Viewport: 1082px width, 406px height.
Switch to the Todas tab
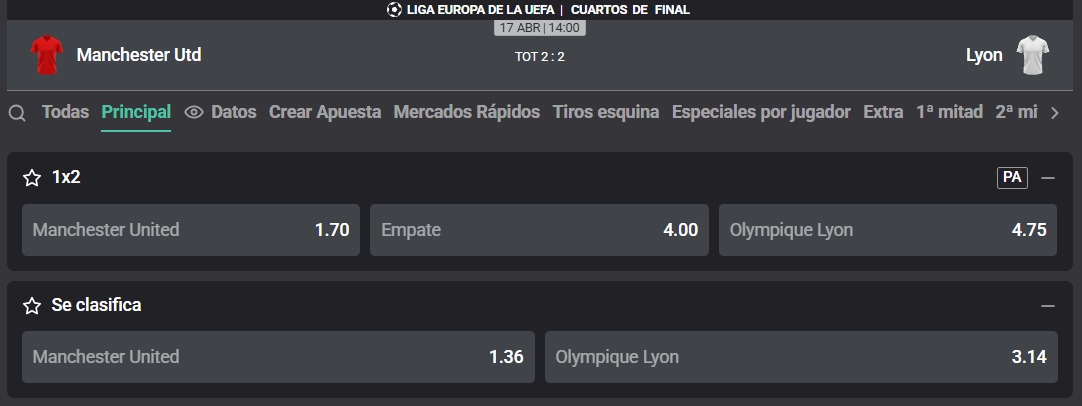66,112
